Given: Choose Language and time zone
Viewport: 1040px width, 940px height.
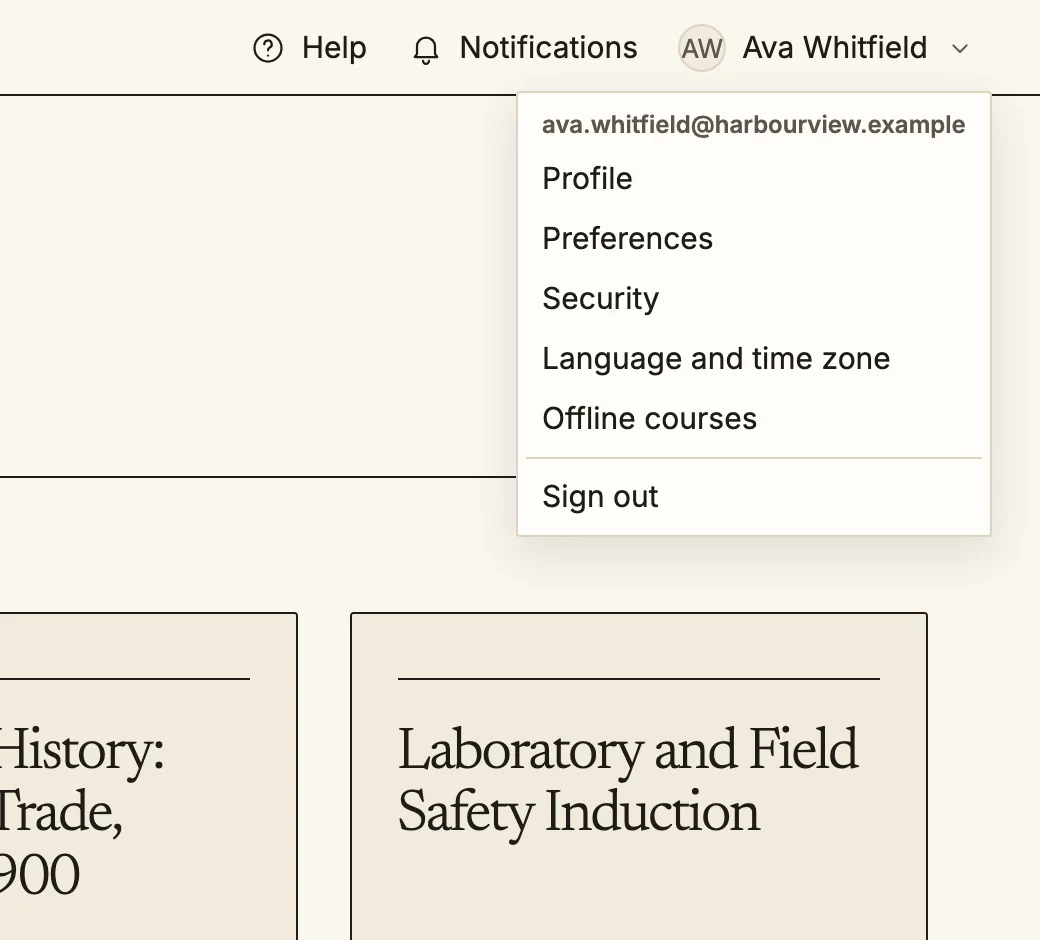Looking at the screenshot, I should tap(753, 358).
